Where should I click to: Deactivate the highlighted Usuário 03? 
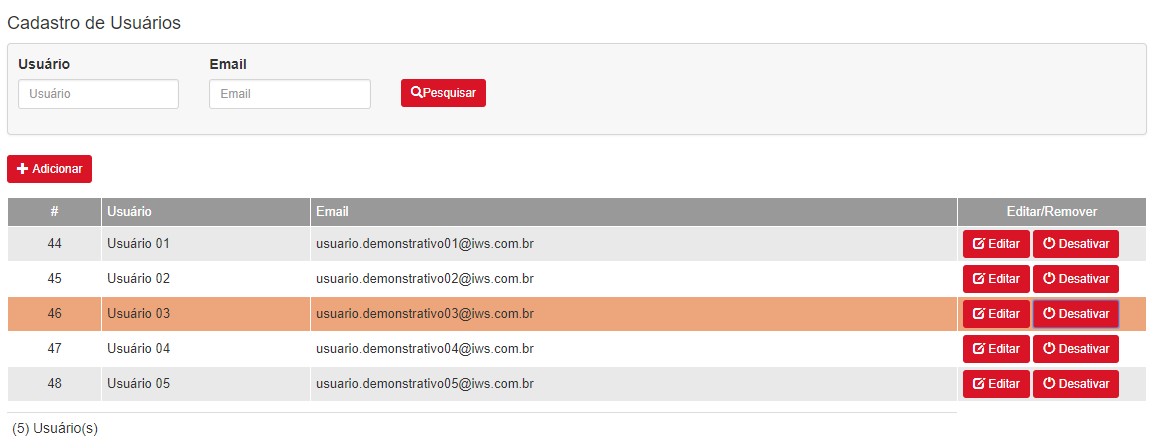coord(1075,314)
